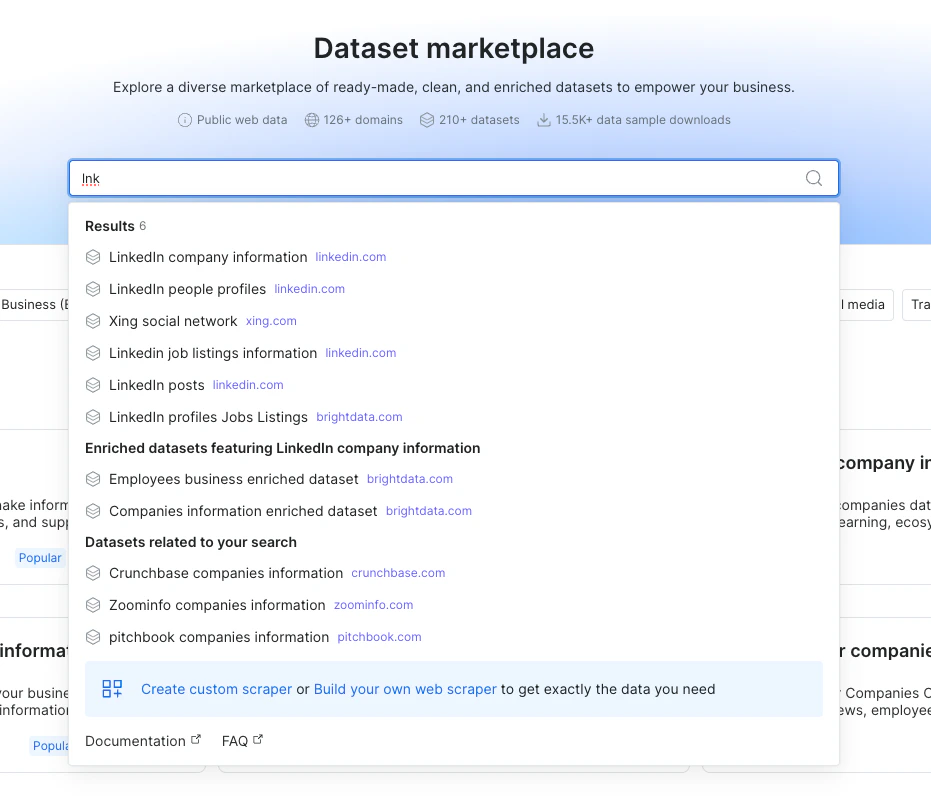Click the Documentation external link icon
The image size is (931, 808).
[x=196, y=740]
